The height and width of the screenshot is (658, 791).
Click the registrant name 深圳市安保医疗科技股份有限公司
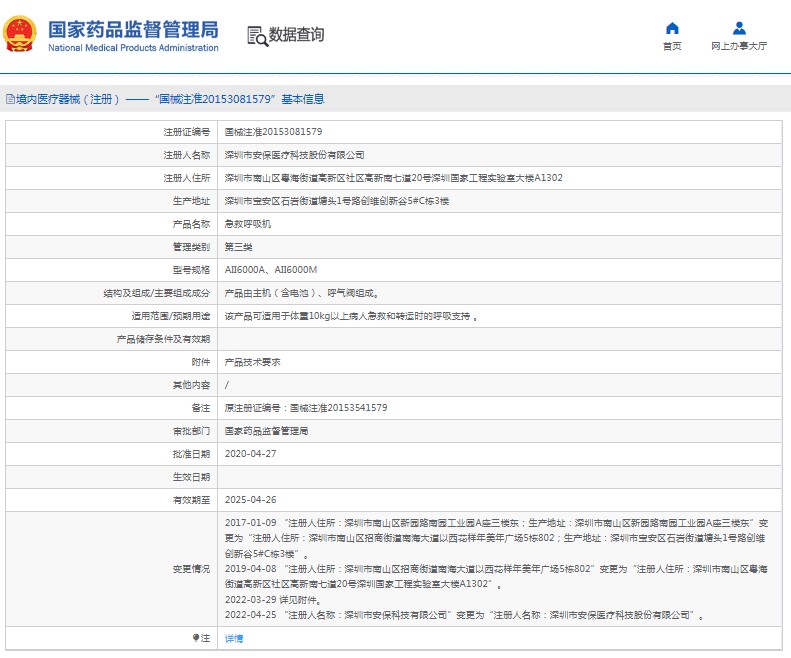pos(294,155)
